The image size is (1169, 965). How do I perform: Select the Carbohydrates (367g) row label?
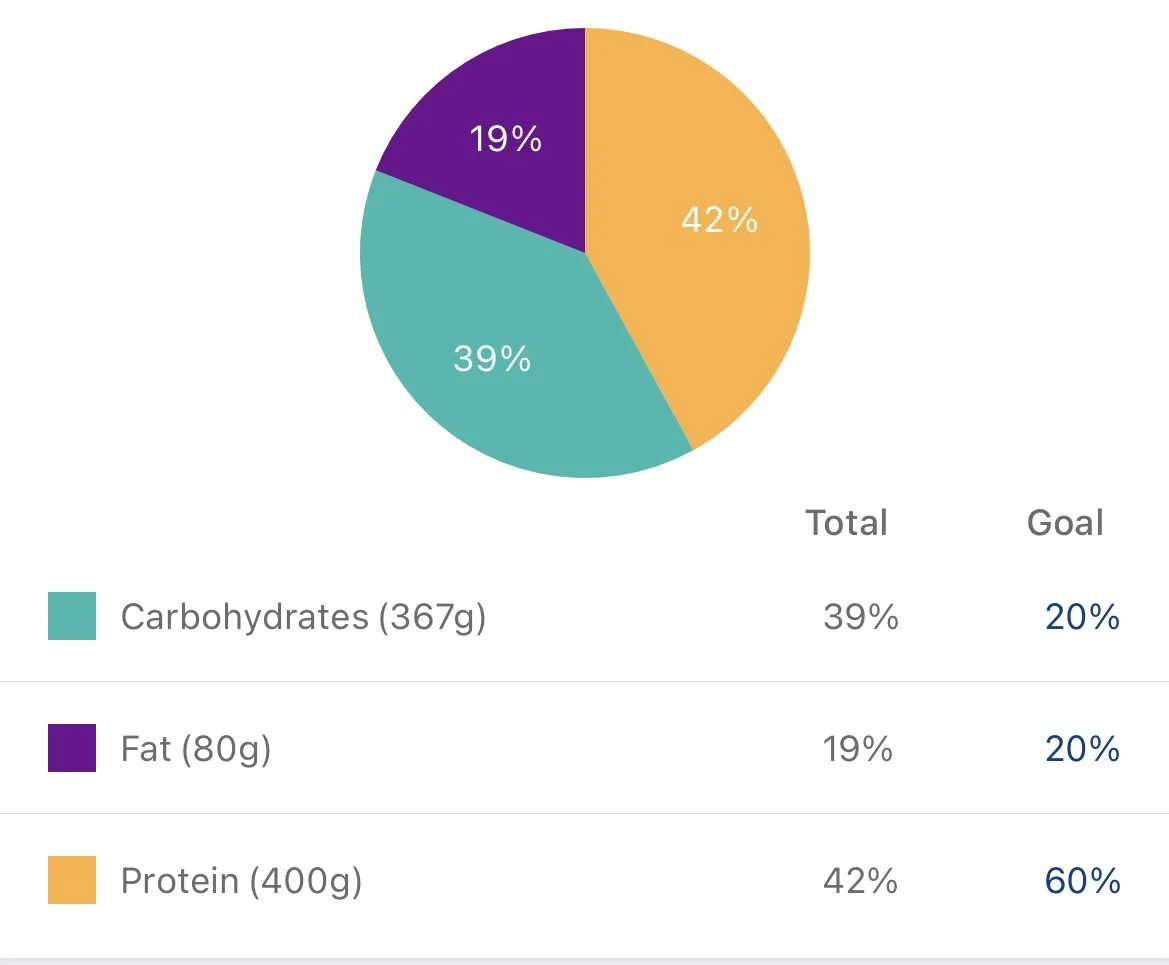(x=303, y=617)
